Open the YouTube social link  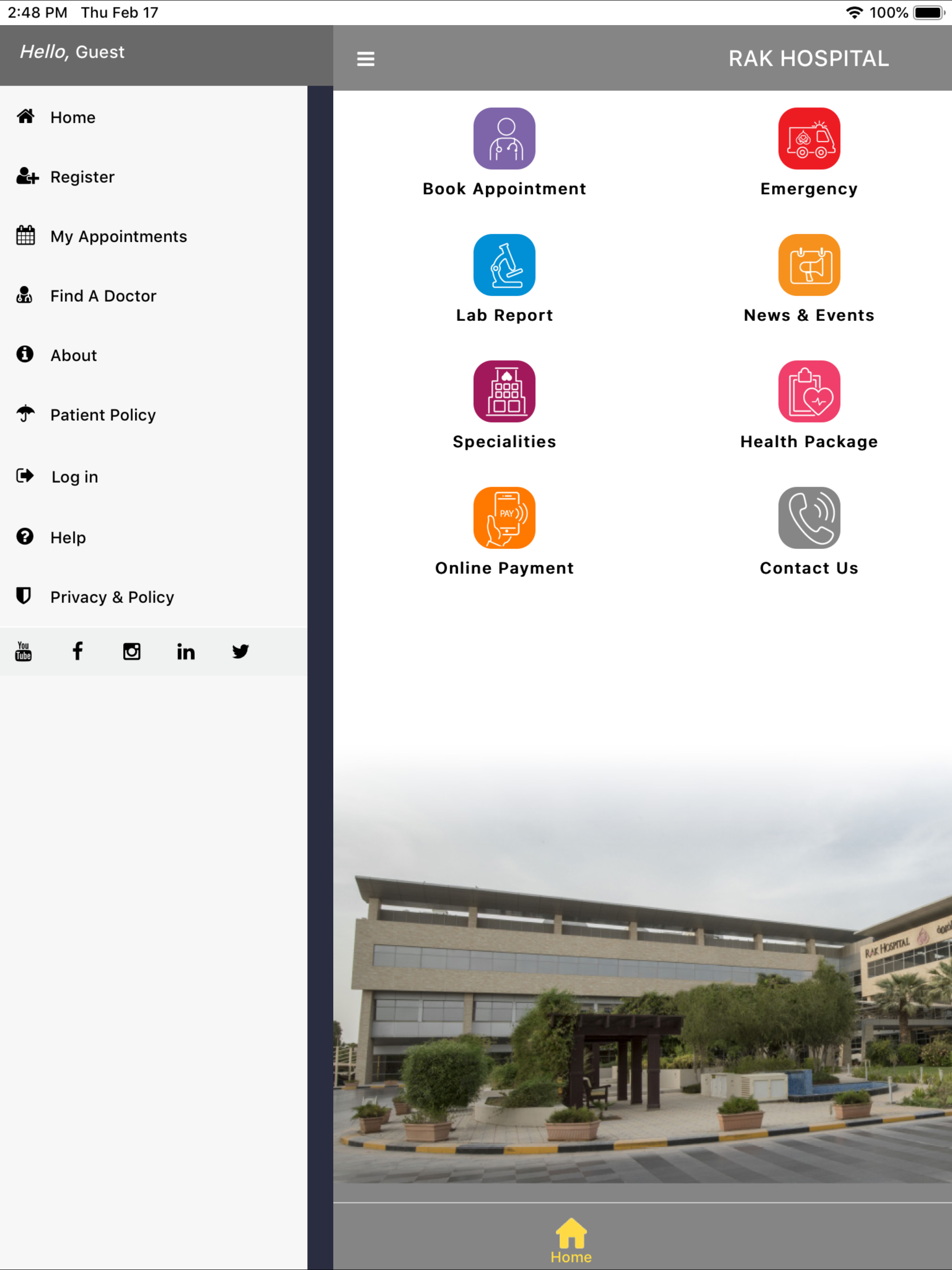point(24,651)
